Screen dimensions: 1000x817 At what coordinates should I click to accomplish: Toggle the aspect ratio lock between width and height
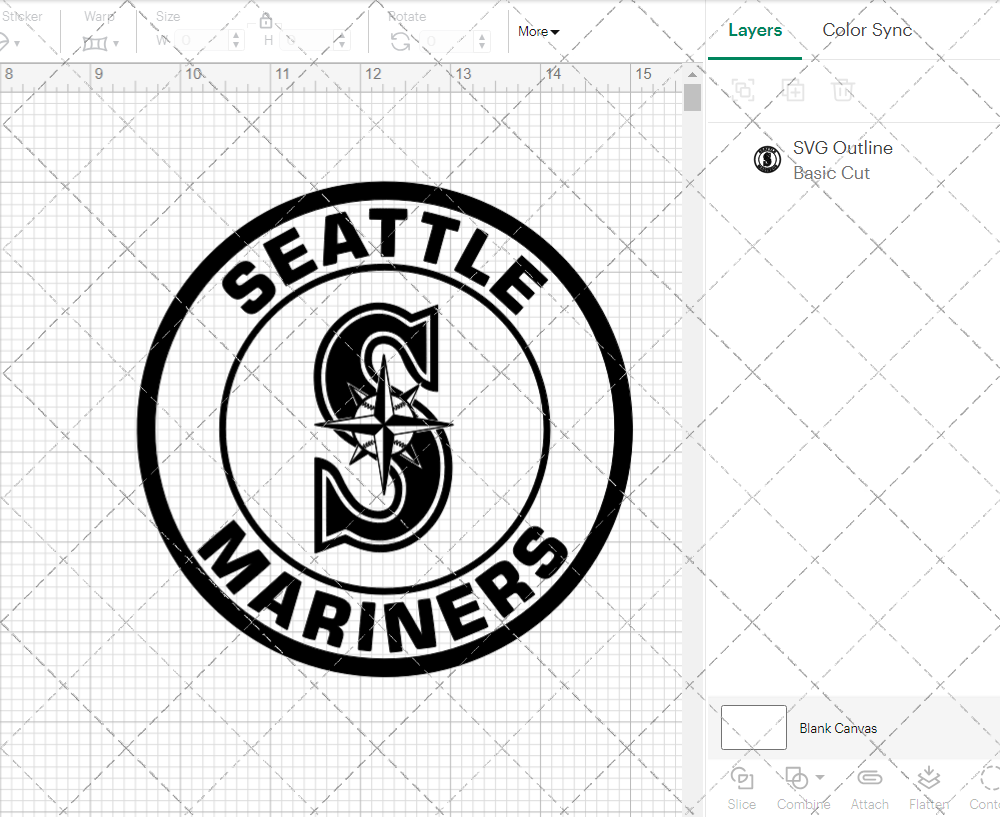pyautogui.click(x=266, y=20)
